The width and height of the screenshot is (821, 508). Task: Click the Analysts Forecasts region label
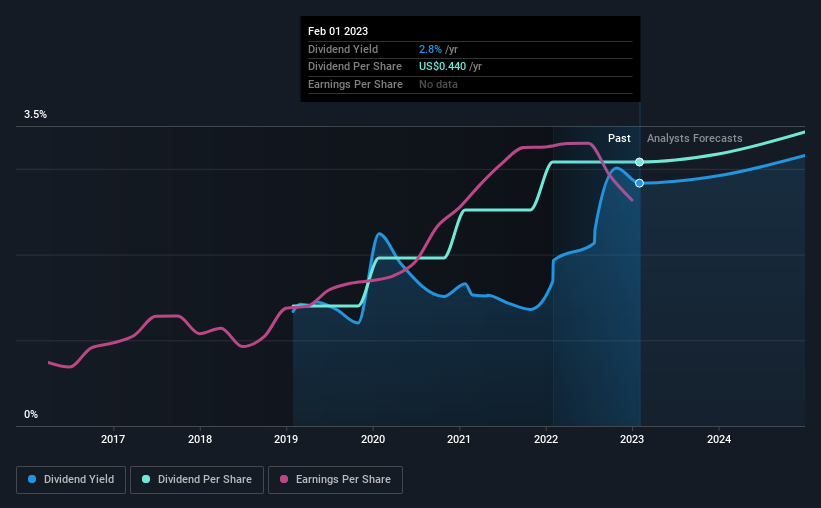point(694,138)
